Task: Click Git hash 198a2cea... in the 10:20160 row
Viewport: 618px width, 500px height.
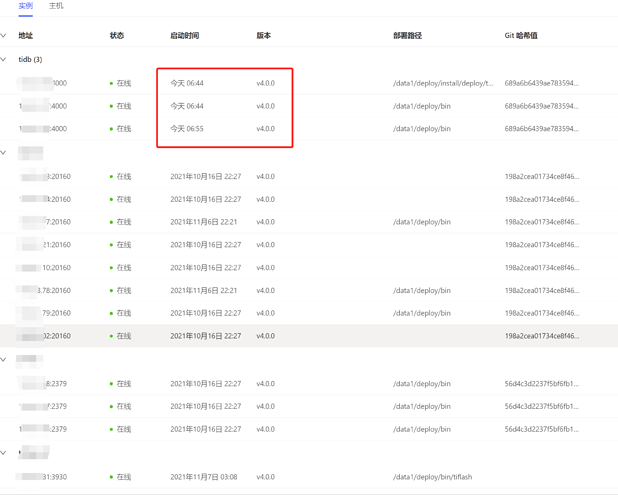Action: tap(542, 268)
